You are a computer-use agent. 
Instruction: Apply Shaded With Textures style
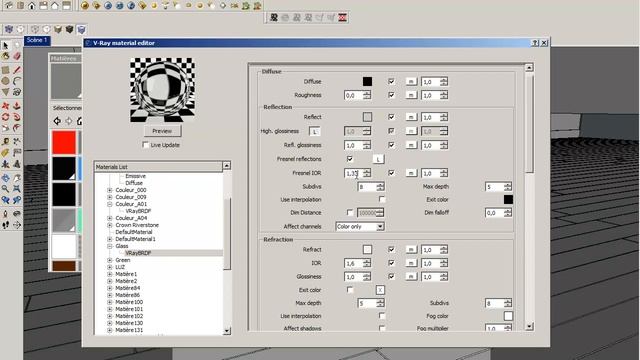(69, 29)
